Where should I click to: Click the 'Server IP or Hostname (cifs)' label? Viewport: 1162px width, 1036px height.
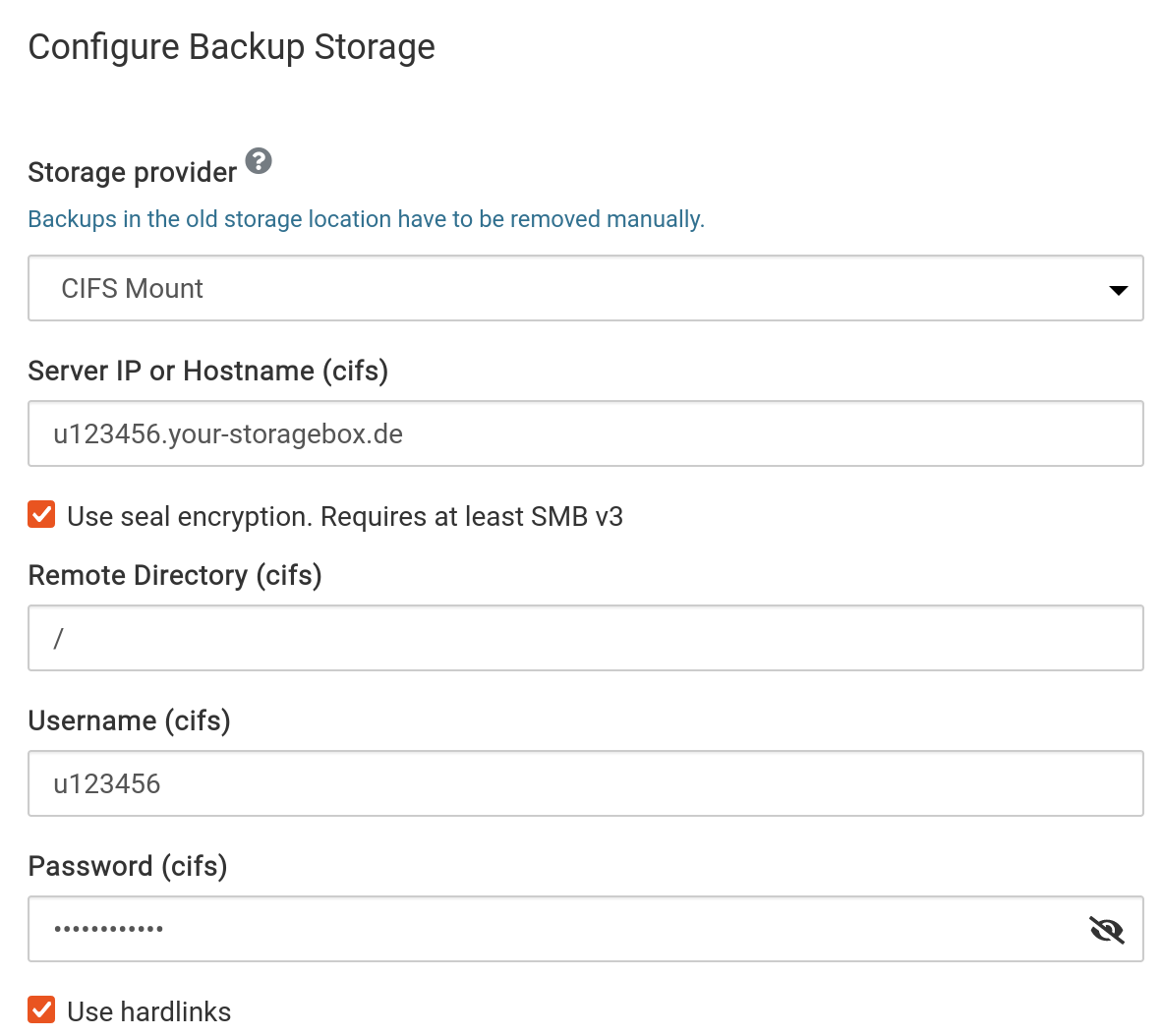(208, 371)
